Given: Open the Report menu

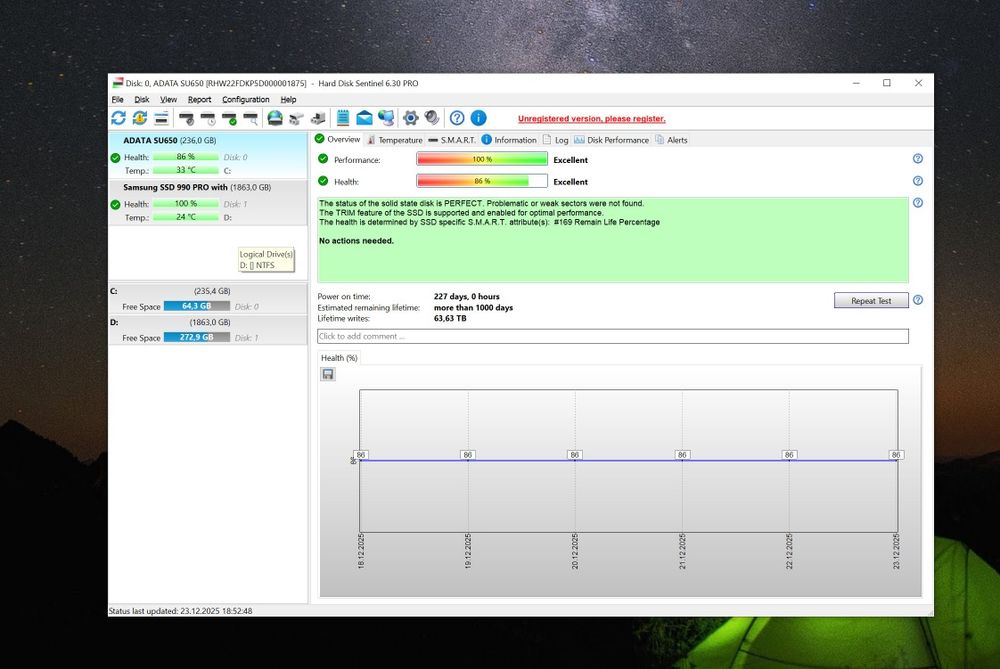Looking at the screenshot, I should [x=199, y=99].
